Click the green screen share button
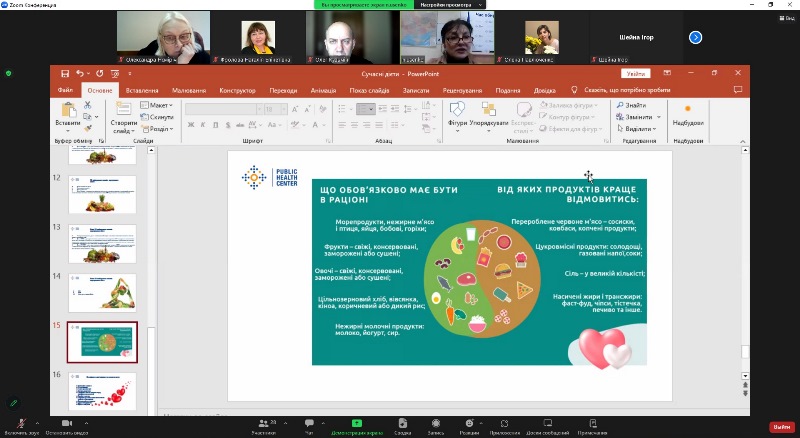Viewport: 800px width, 438px height. click(x=356, y=423)
